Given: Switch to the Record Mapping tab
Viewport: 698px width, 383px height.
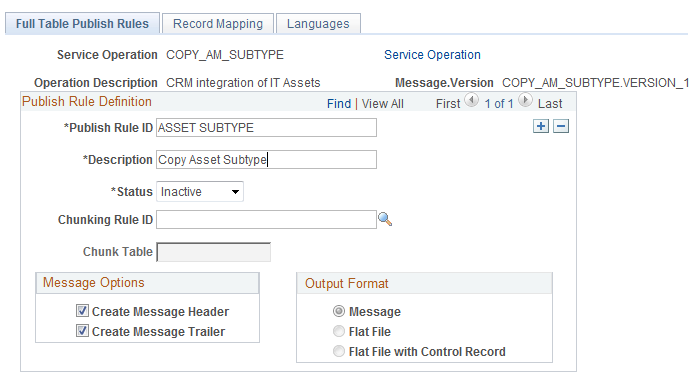Looking at the screenshot, I should (x=218, y=24).
